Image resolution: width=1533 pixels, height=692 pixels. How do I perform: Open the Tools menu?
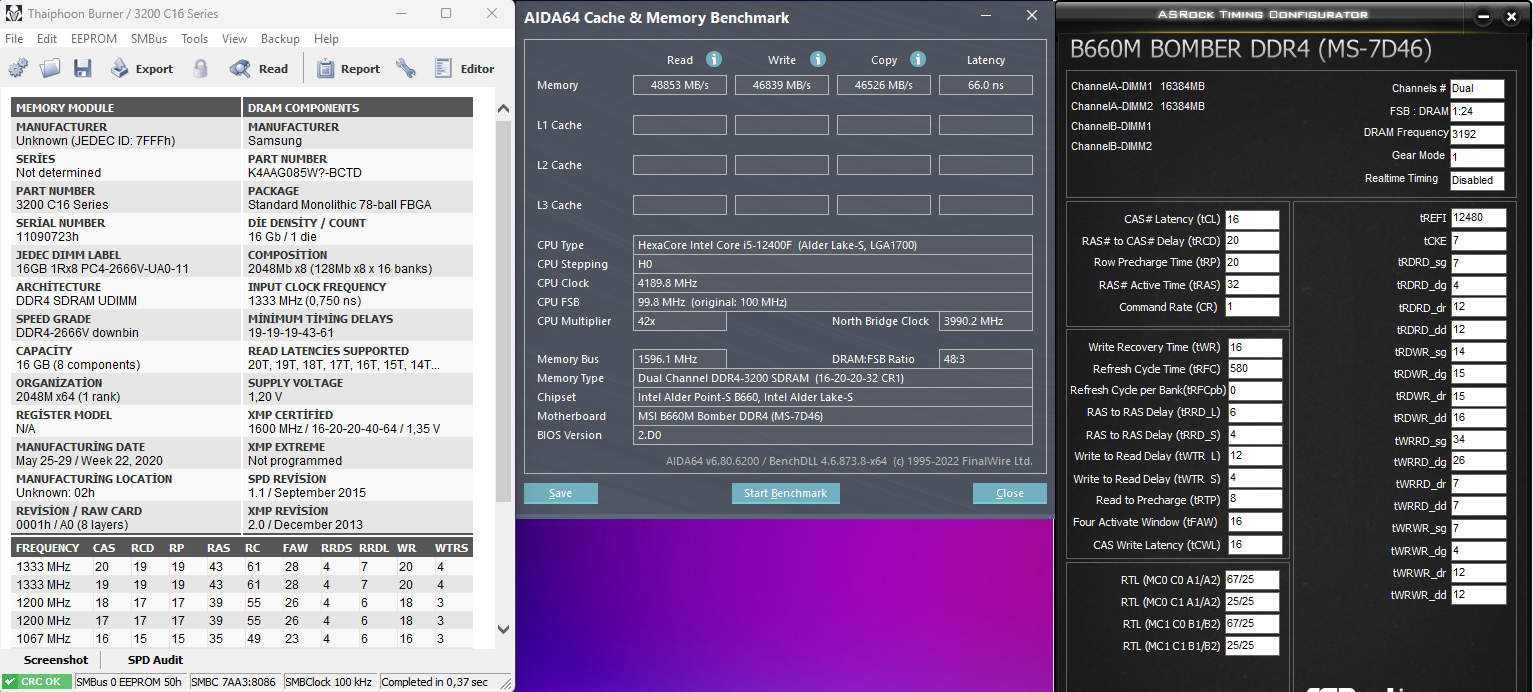tap(195, 39)
